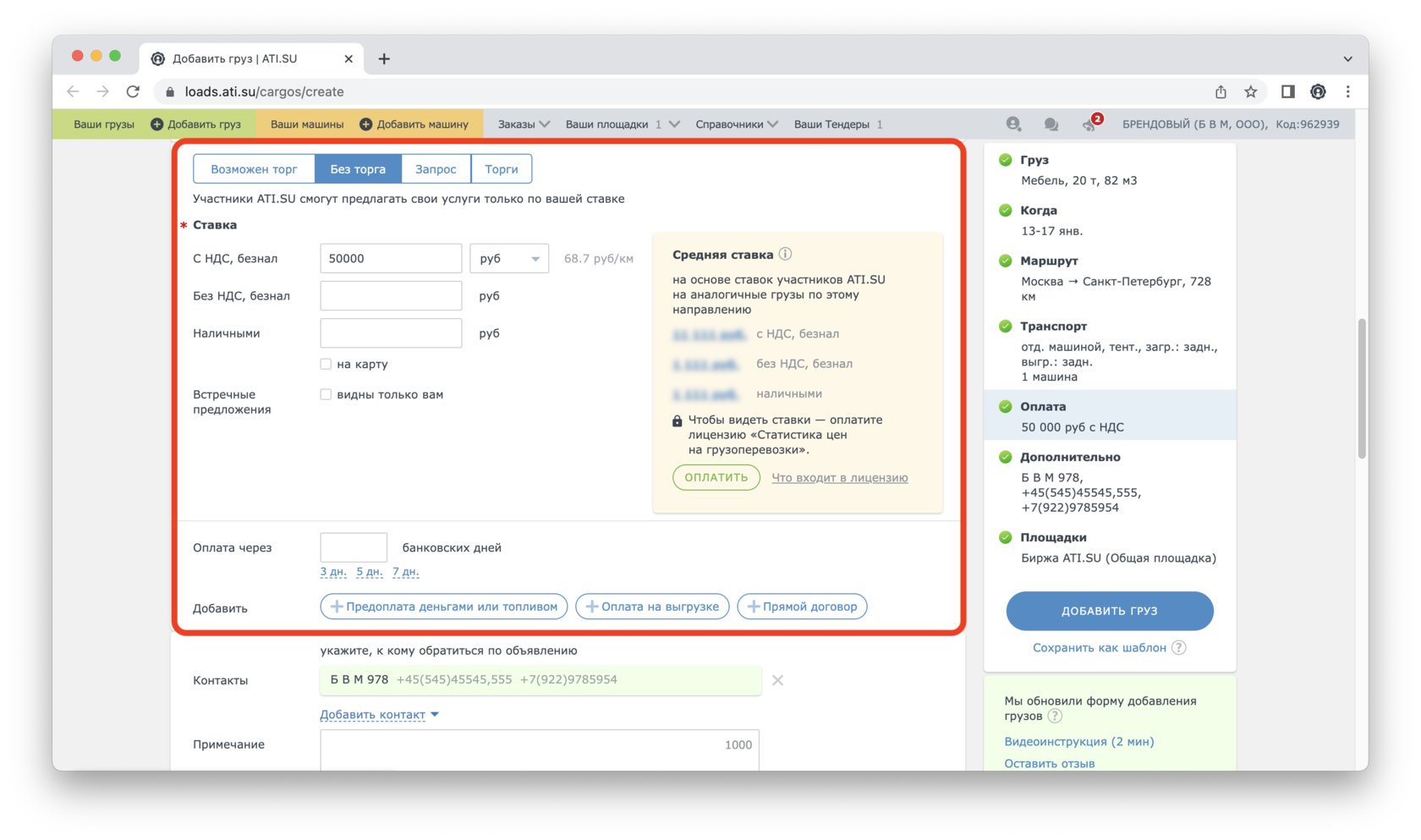
Task: Bookmark this page with star icon
Action: pos(1250,91)
